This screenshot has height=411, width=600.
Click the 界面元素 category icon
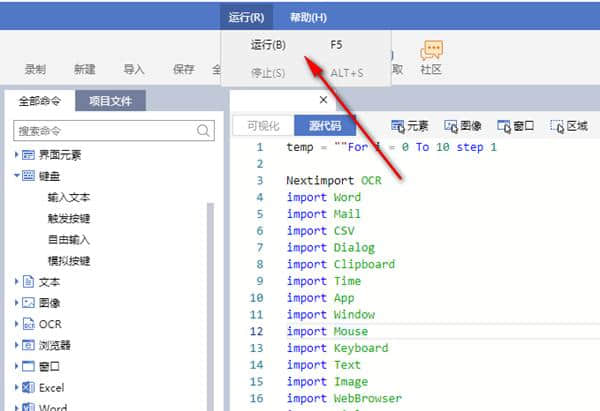[28, 155]
